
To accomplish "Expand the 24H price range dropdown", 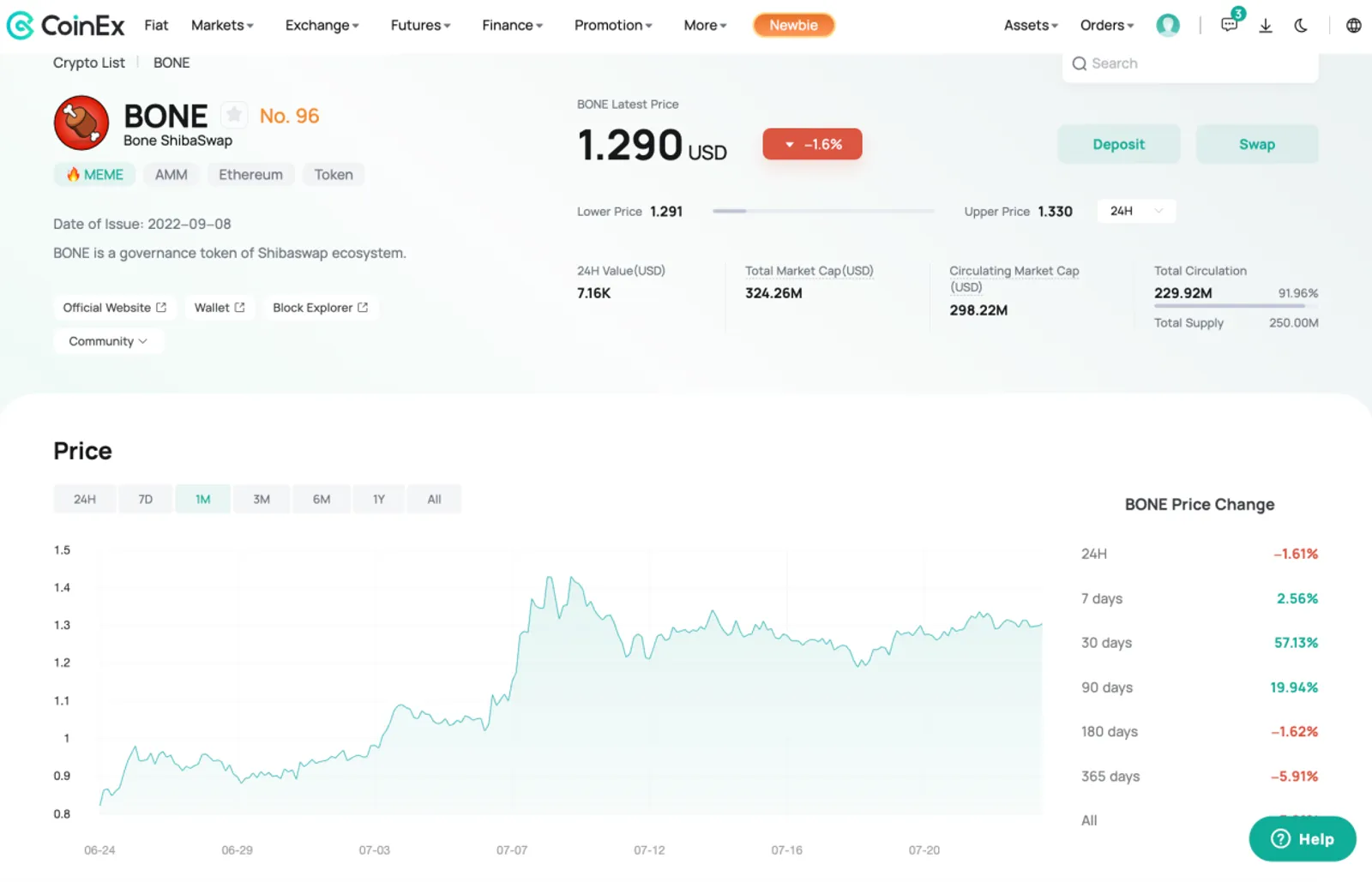I will (1136, 211).
